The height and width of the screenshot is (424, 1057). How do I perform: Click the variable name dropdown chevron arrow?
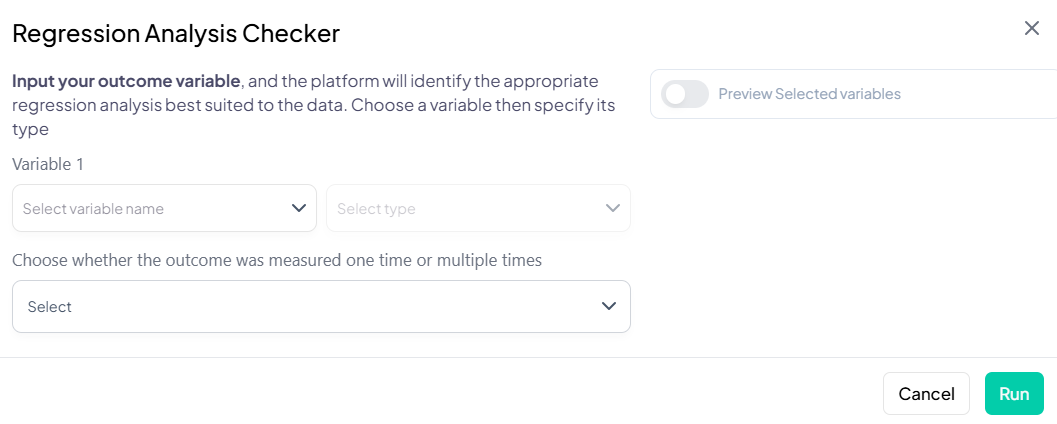coord(298,208)
